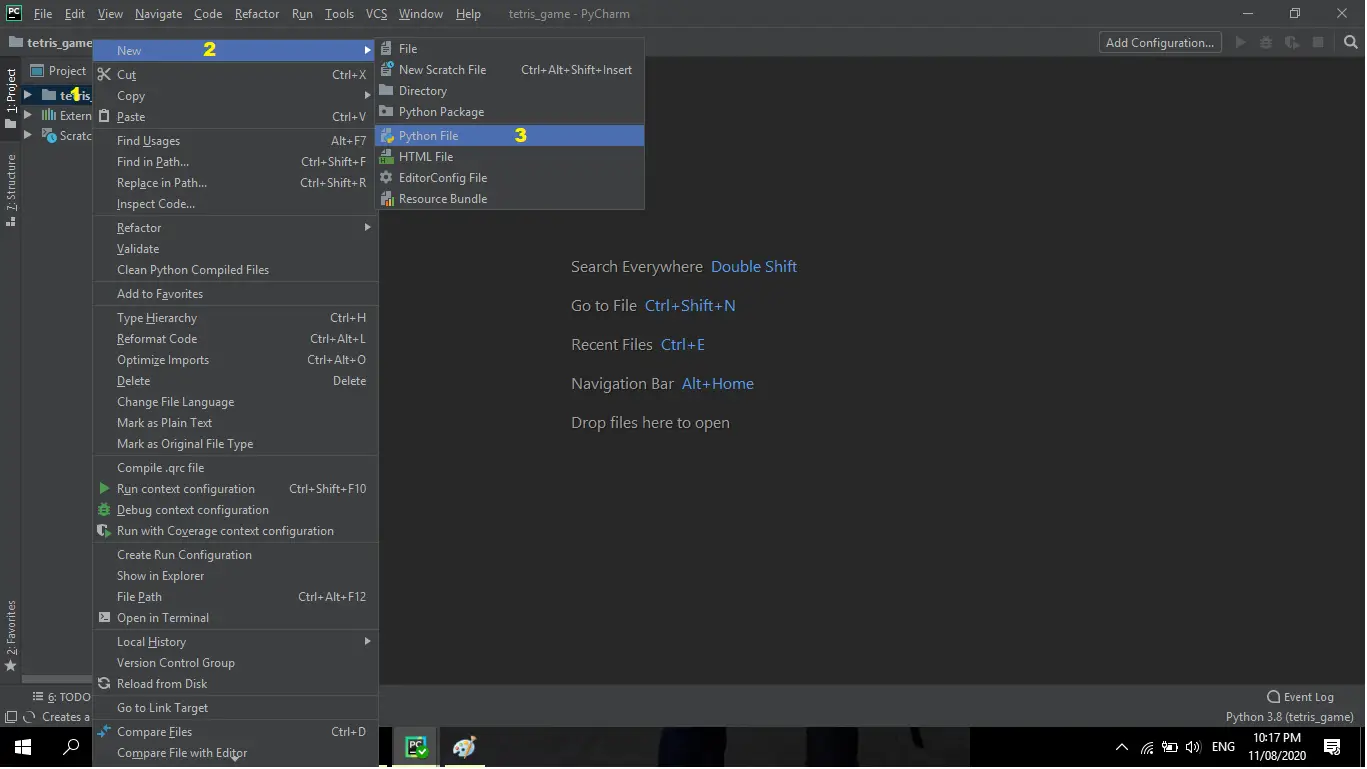
Task: Click the Add Configuration button
Action: pyautogui.click(x=1159, y=43)
